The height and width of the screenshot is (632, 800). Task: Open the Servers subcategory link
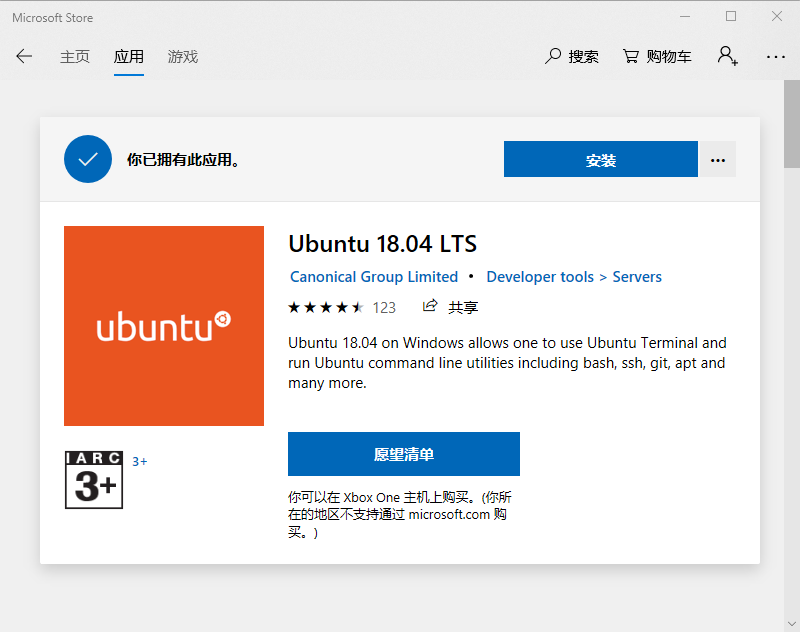[637, 276]
